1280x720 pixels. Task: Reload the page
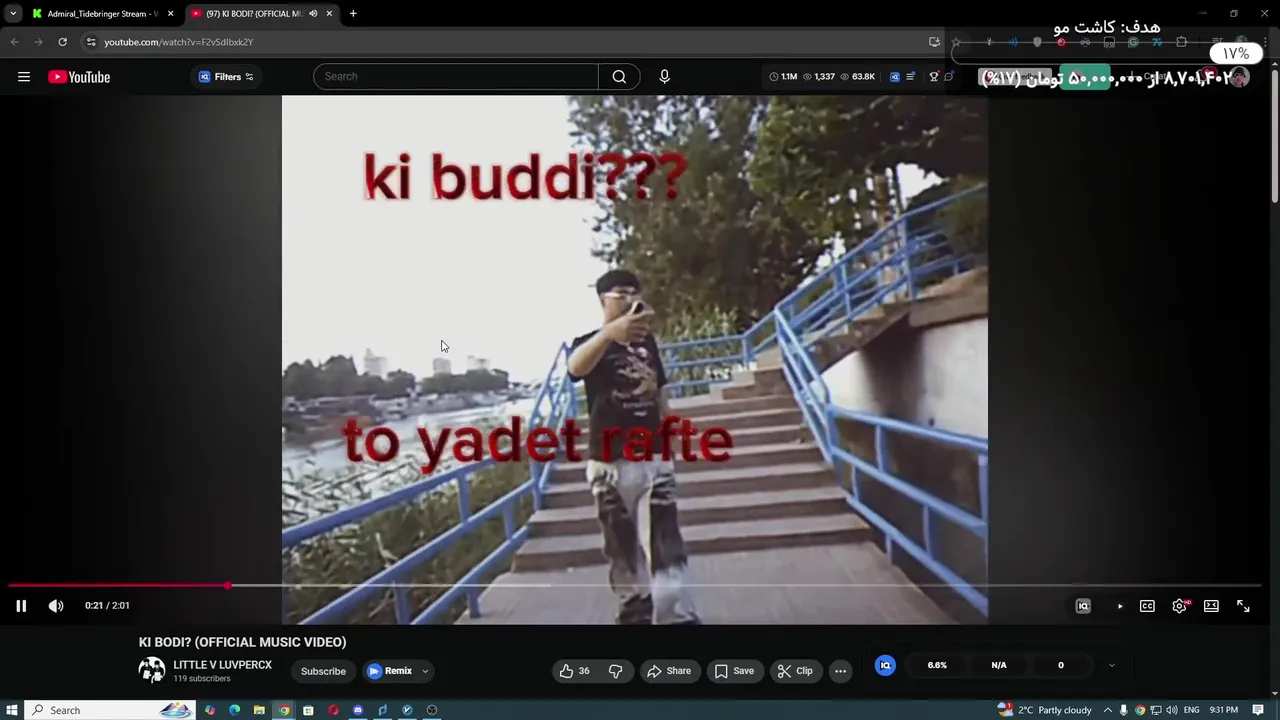62,42
